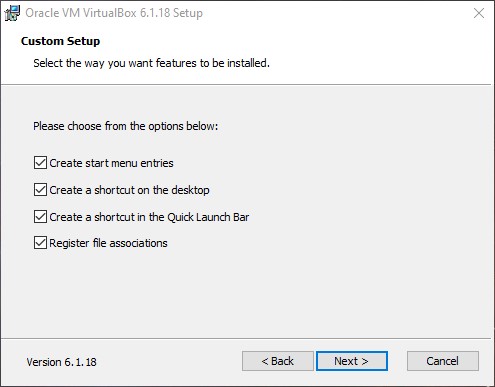
Task: Click the 'Custom Setup' heading
Action: [x=60, y=41]
